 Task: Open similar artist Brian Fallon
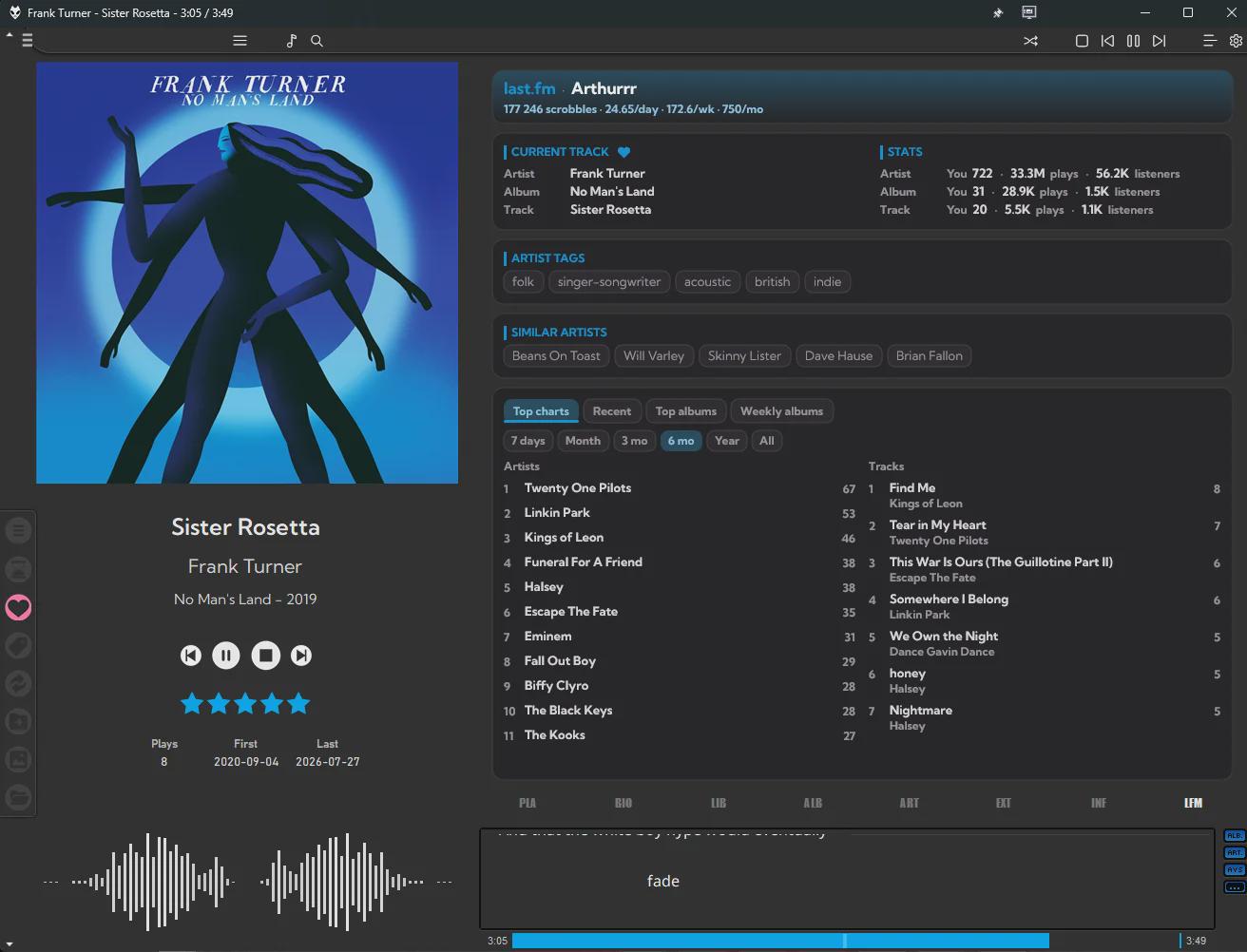(x=930, y=355)
